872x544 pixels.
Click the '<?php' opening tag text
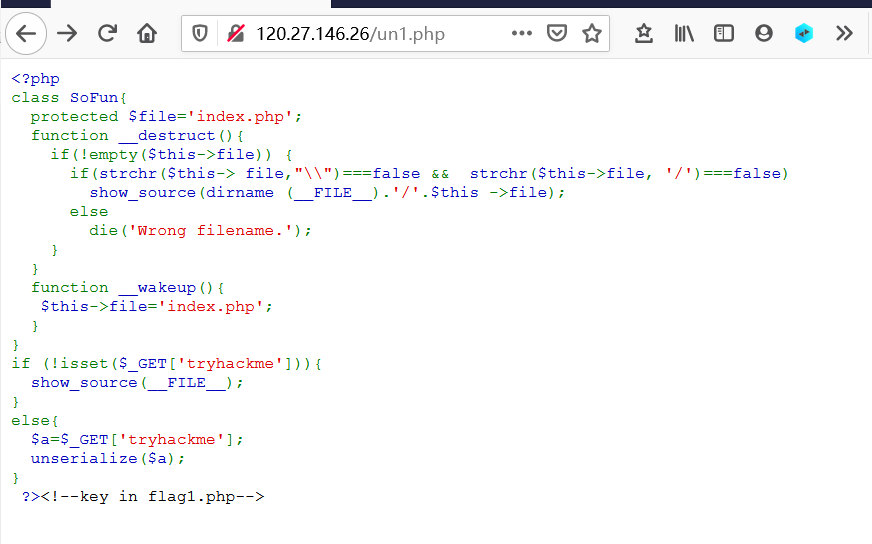36,79
